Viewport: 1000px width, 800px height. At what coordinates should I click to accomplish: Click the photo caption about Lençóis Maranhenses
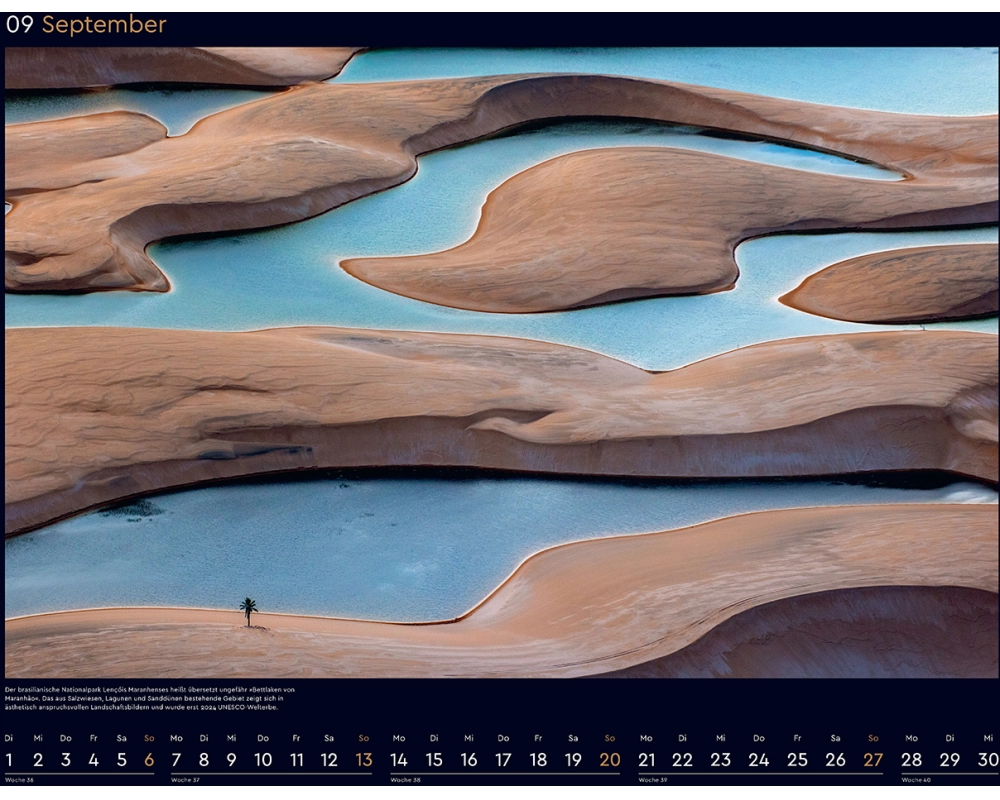pos(150,698)
